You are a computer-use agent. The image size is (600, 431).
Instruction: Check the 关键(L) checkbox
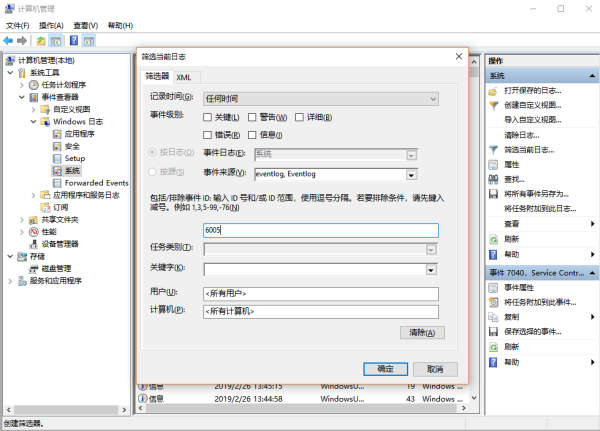click(x=207, y=117)
